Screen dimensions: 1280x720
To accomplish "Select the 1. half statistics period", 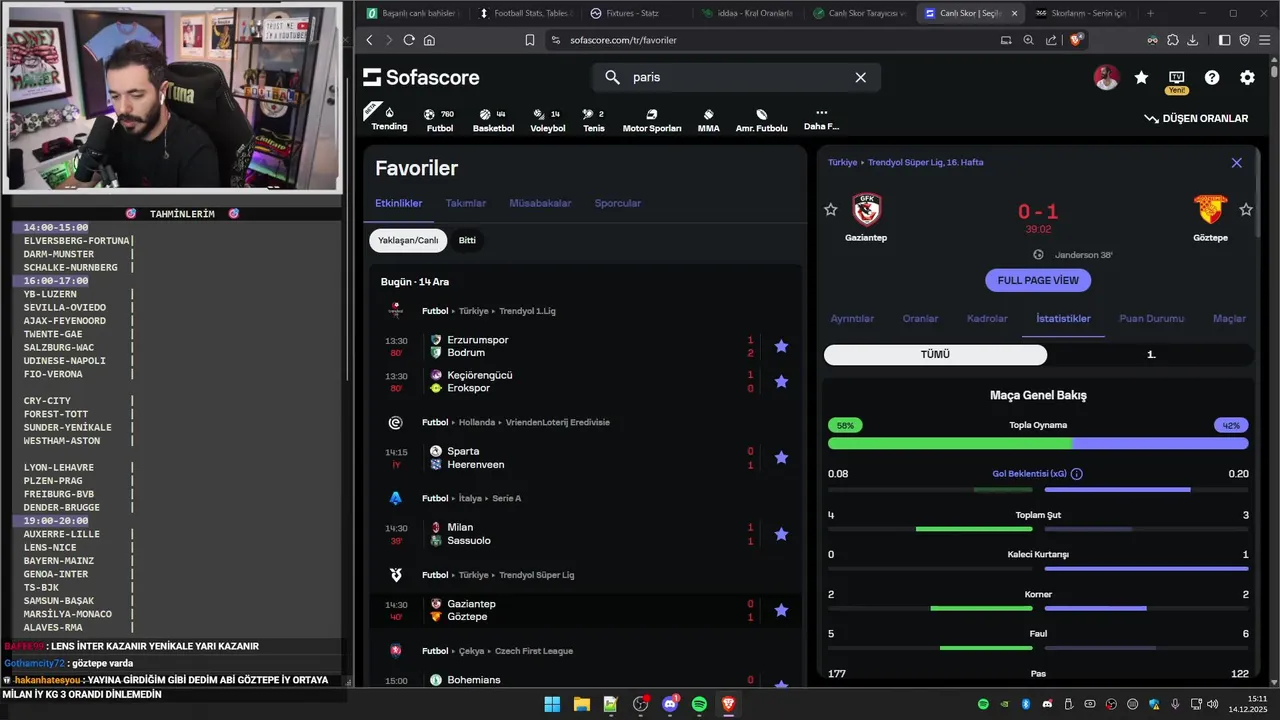I will 1151,355.
